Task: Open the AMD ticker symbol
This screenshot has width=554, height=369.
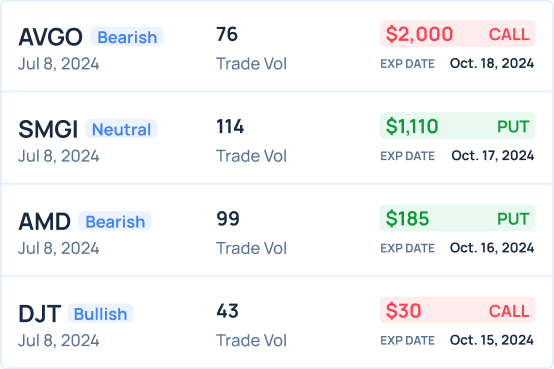Action: coord(45,222)
